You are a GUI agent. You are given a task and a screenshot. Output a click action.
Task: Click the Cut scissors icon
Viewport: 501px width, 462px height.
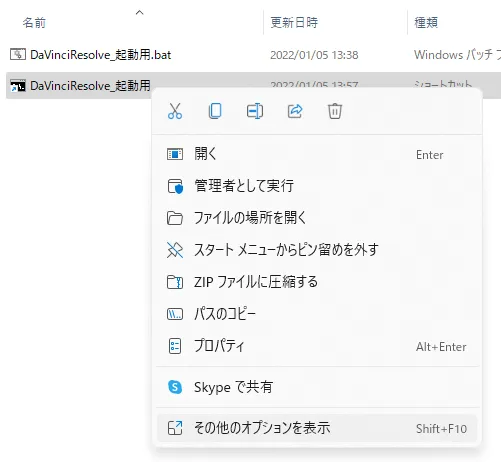175,111
